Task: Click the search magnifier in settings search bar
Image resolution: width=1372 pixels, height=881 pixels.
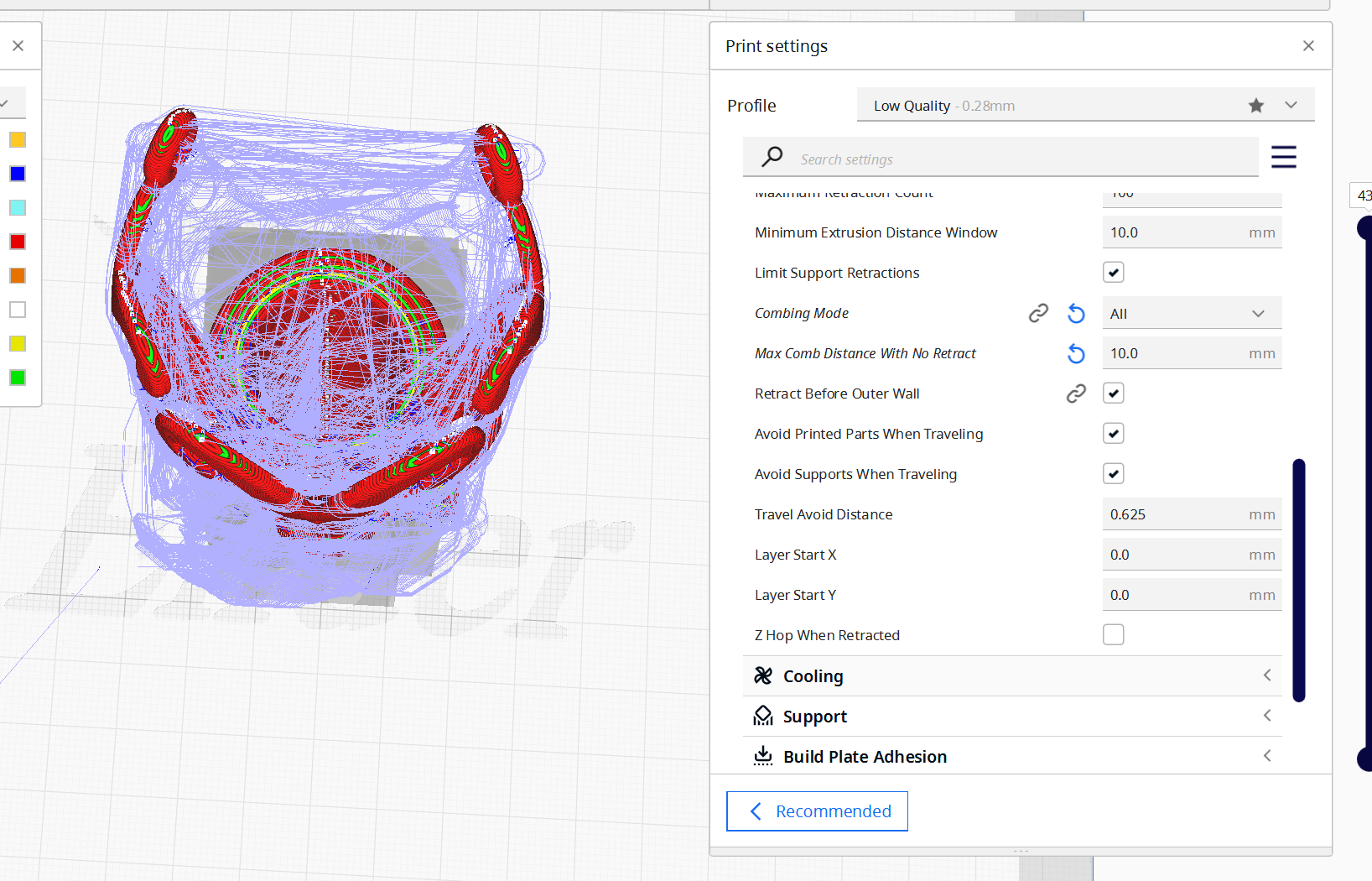Action: click(772, 157)
